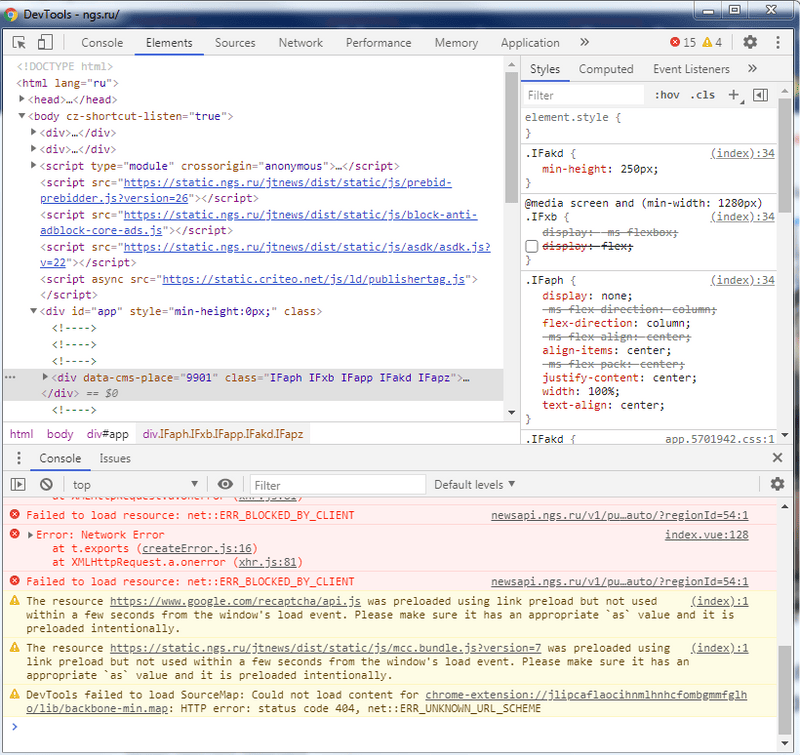
Task: Open console settings gear icon
Action: tap(777, 485)
